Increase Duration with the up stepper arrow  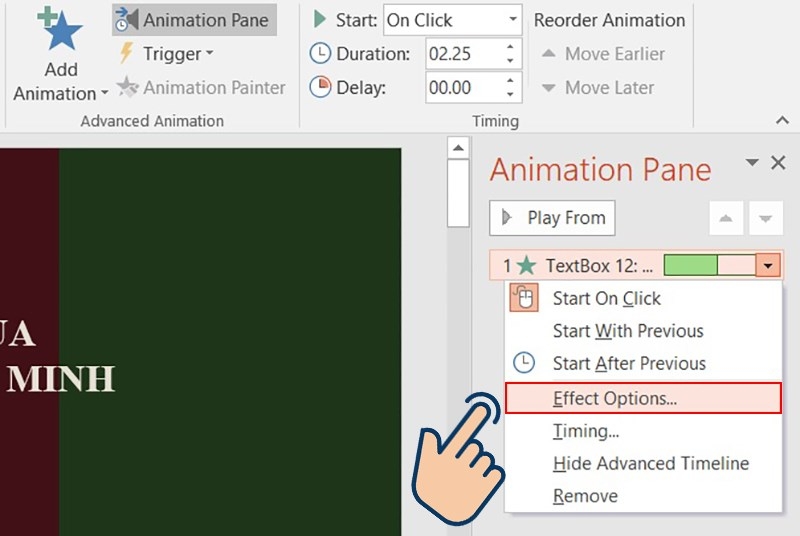tap(510, 47)
